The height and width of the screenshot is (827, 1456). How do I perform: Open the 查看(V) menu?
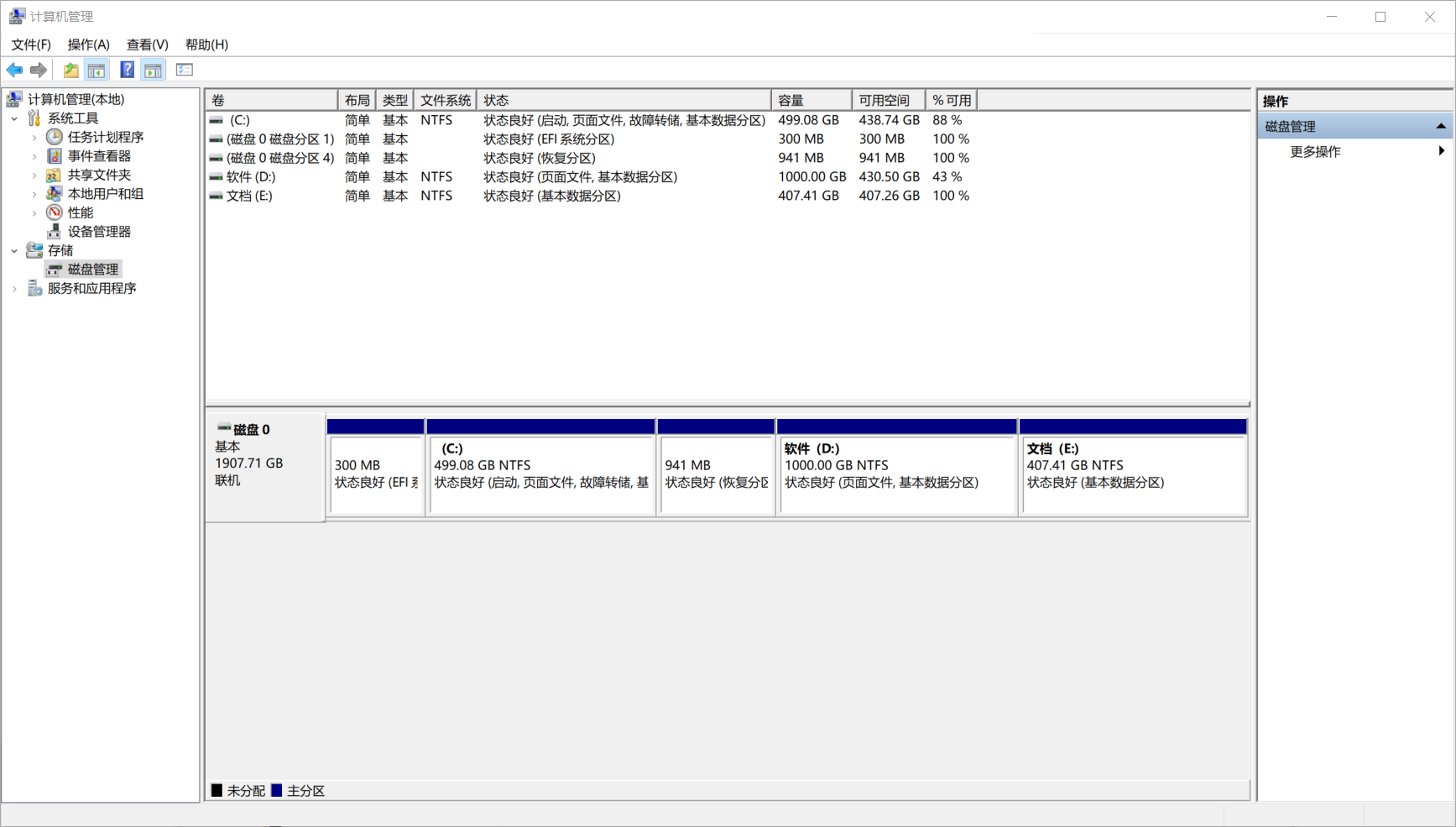147,44
